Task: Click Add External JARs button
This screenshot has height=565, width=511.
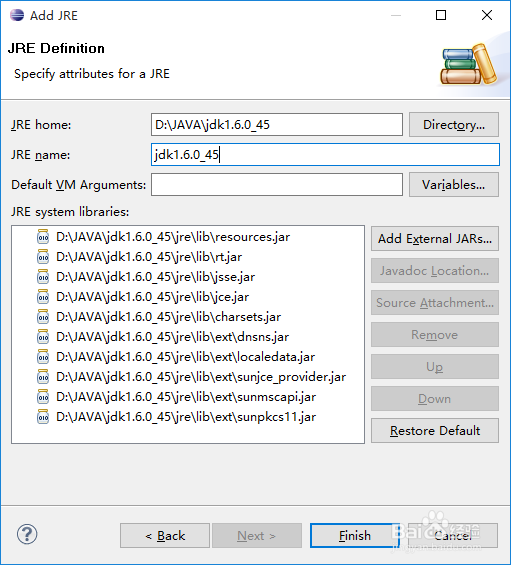Action: click(435, 239)
